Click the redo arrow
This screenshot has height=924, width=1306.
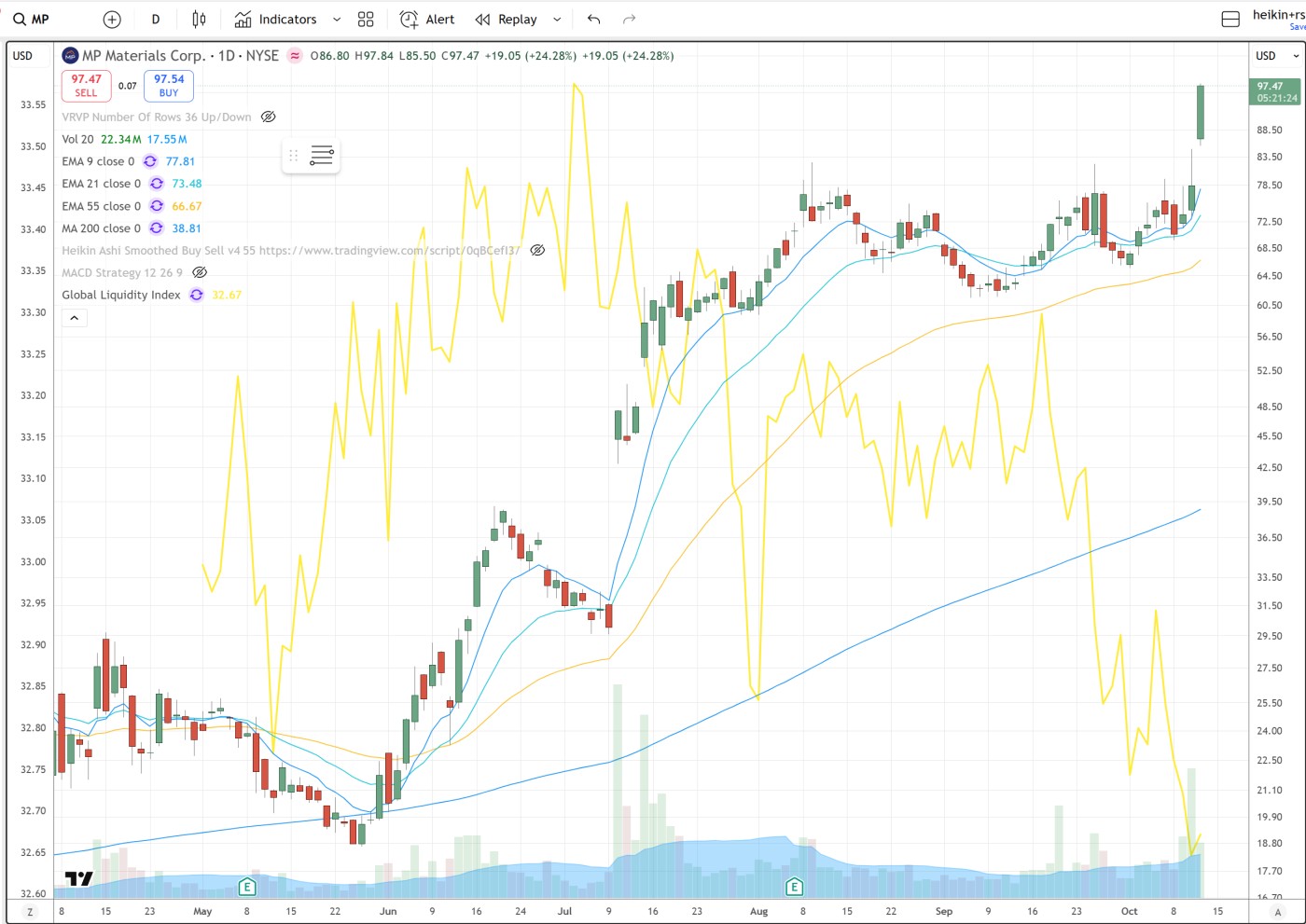(x=629, y=20)
